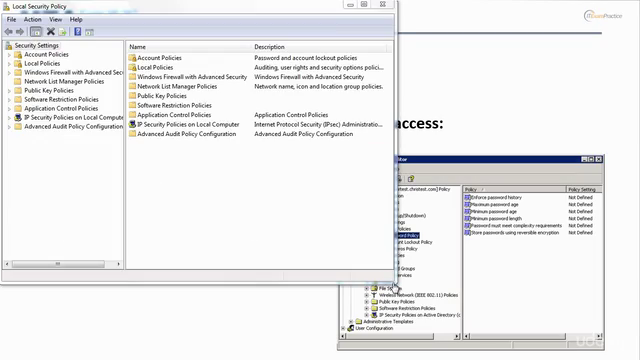Open the File menu
The height and width of the screenshot is (360, 640).
point(11,20)
